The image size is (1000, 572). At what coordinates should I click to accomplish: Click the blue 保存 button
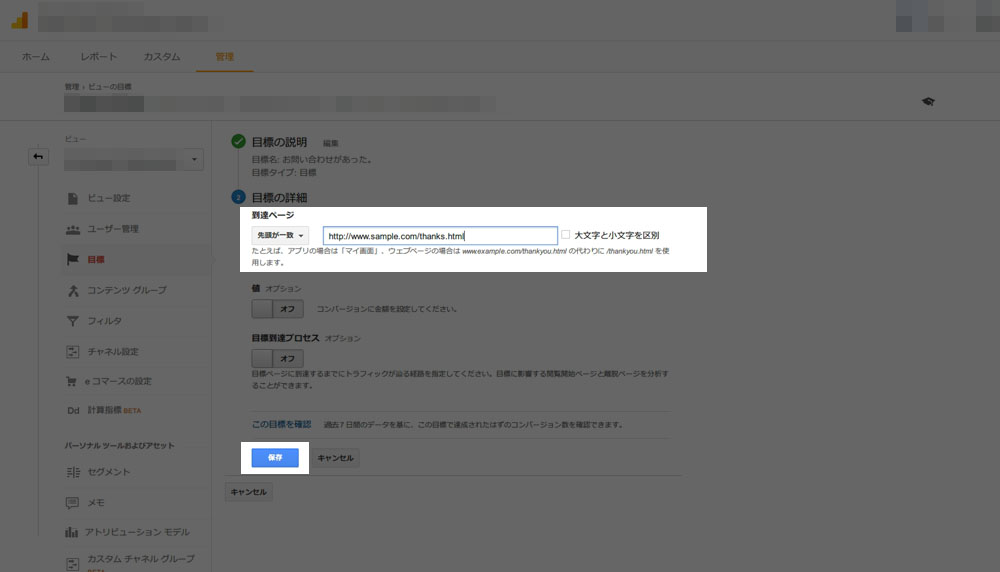click(275, 457)
